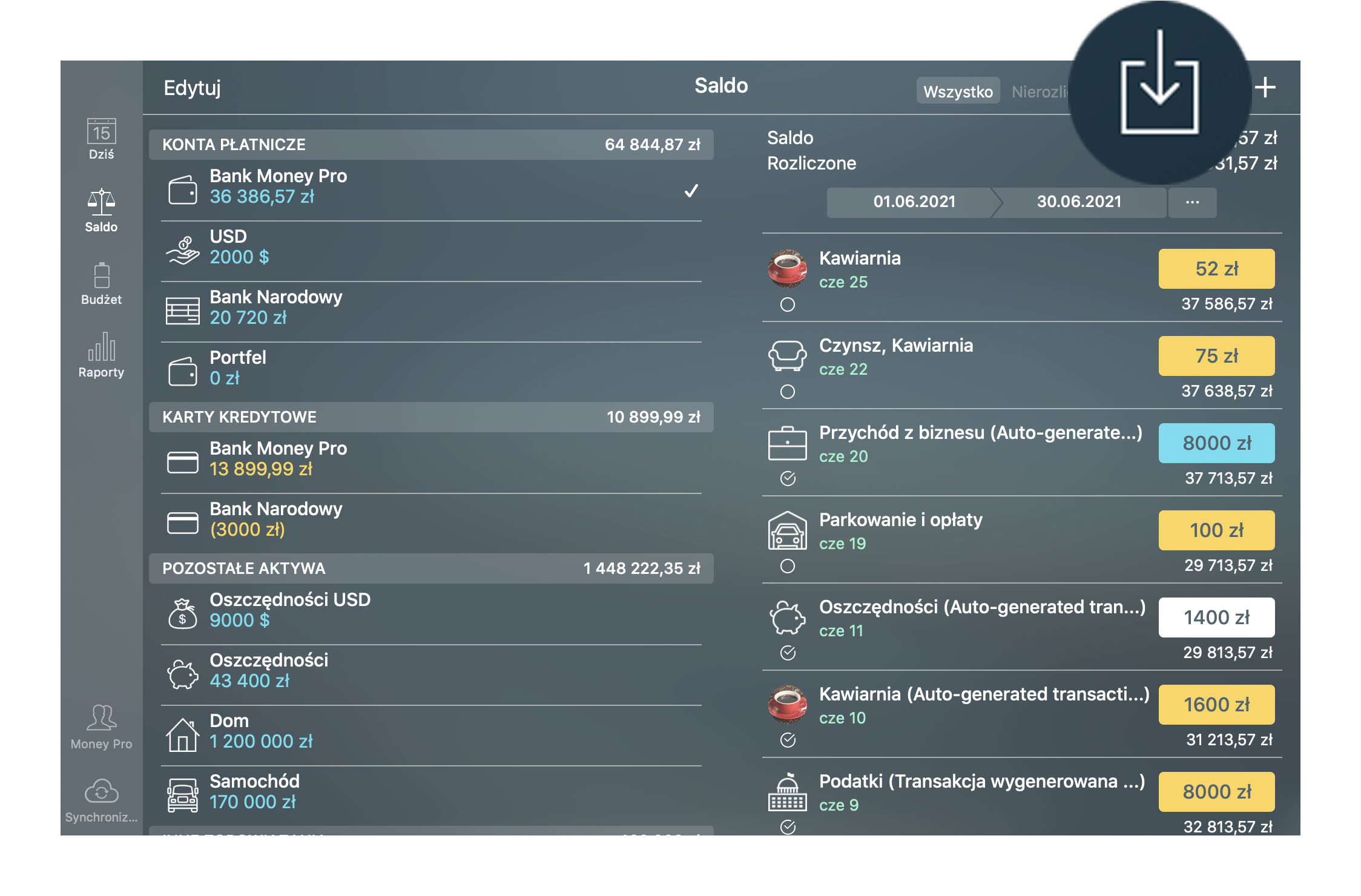Open the end date 30.06.2021 picker
This screenshot has width=1361, height=896.
point(1079,202)
